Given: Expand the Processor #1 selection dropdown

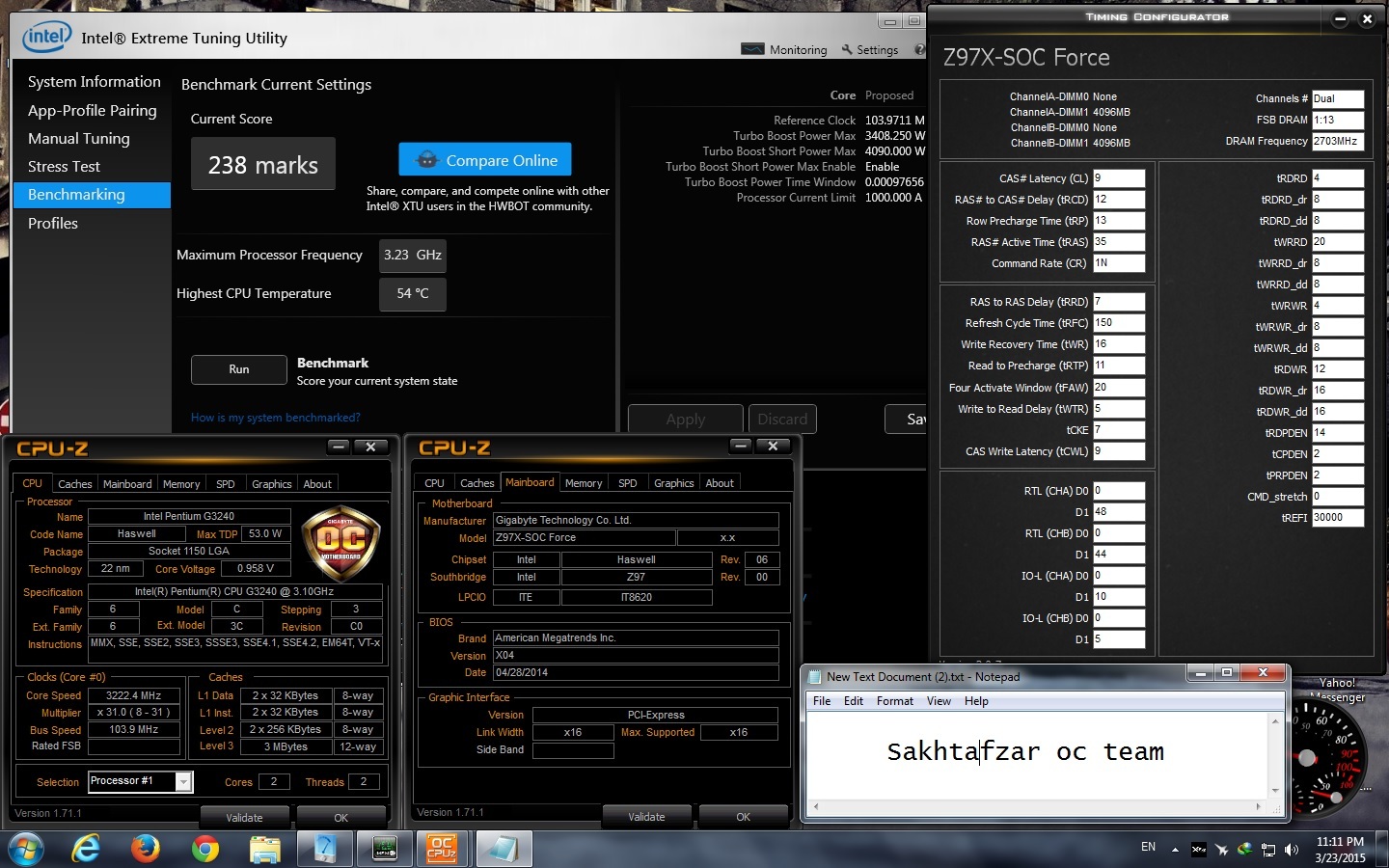Looking at the screenshot, I should [183, 782].
